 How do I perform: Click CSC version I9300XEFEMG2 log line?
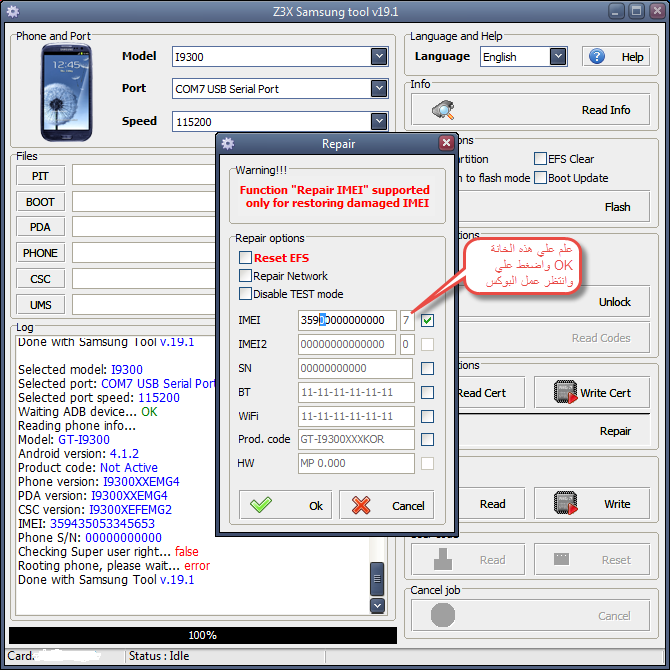[95, 509]
